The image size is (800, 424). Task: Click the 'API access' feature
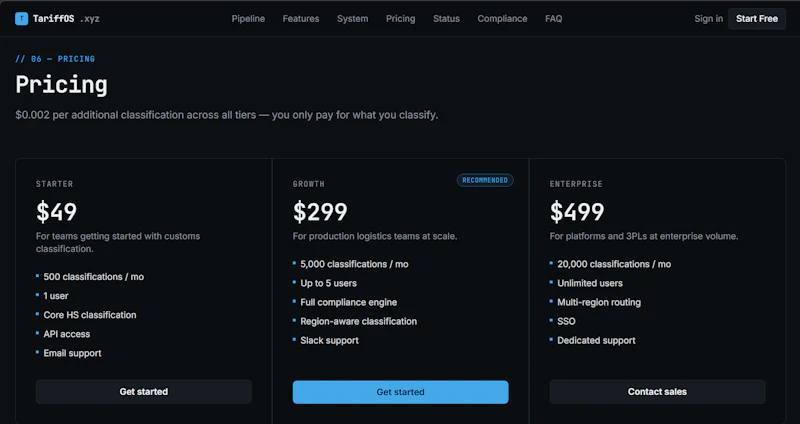coord(67,334)
